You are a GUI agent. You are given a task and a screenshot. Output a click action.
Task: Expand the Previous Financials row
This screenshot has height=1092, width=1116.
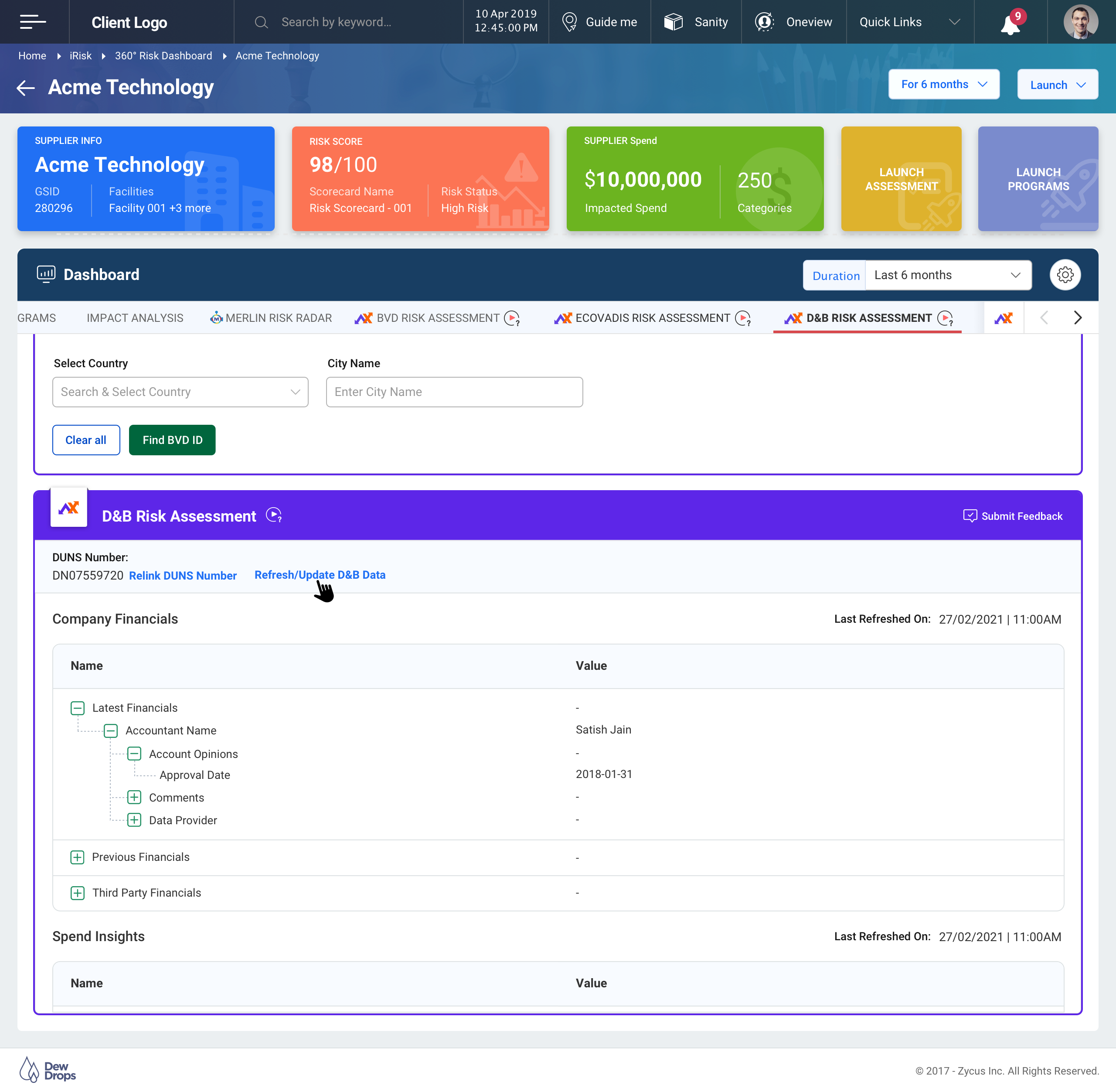point(78,857)
